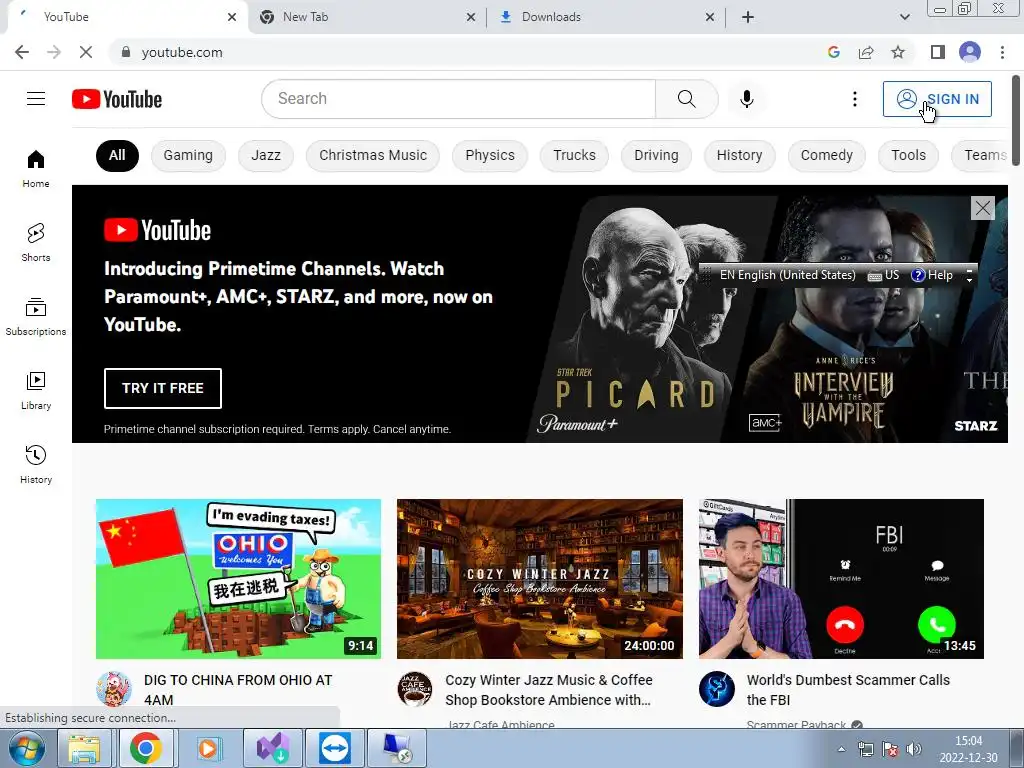Image resolution: width=1024 pixels, height=768 pixels.
Task: Click the YouTube logo in header
Action: pos(117,99)
